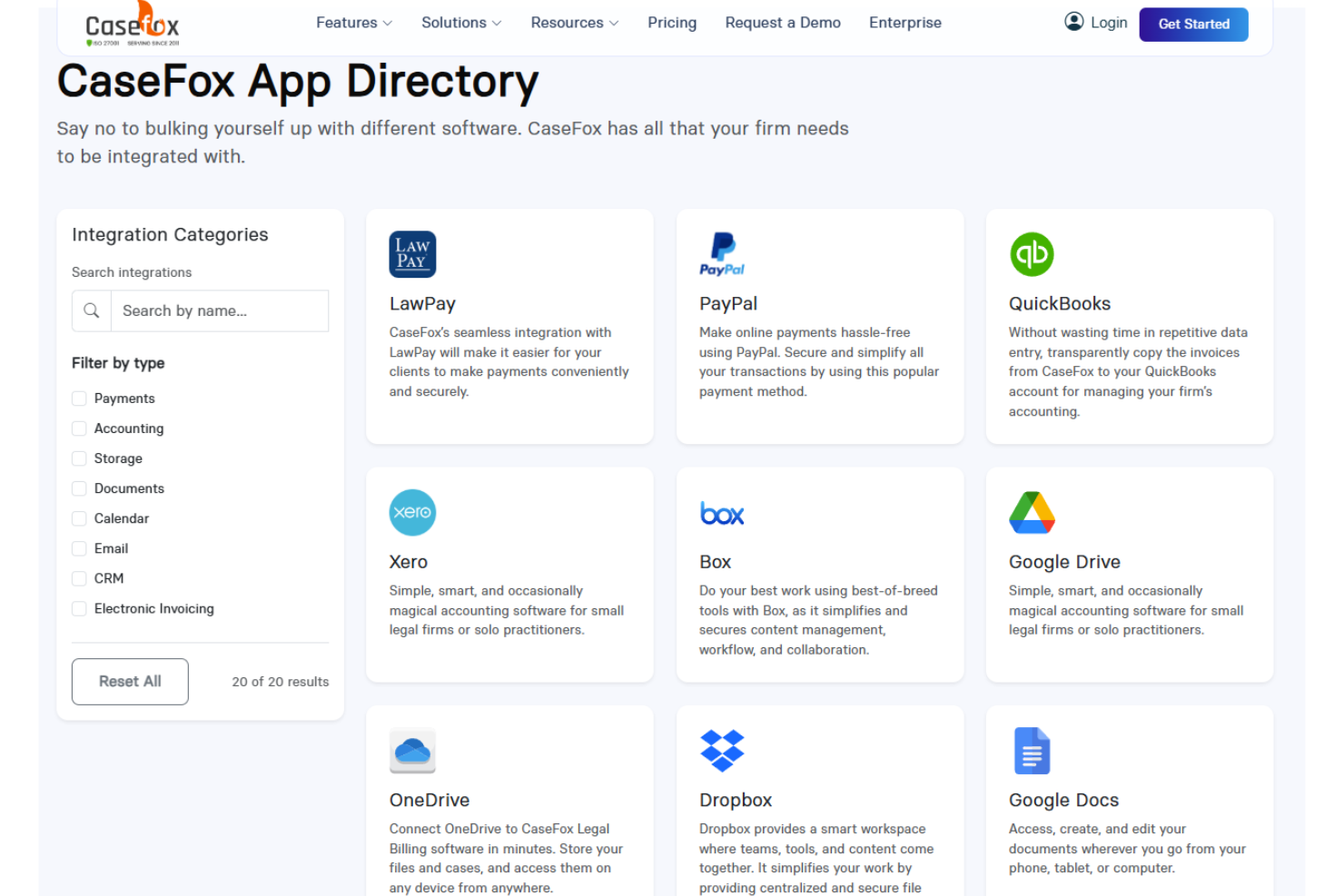1344x896 pixels.
Task: Open the OneDrive integration title
Action: tap(430, 800)
